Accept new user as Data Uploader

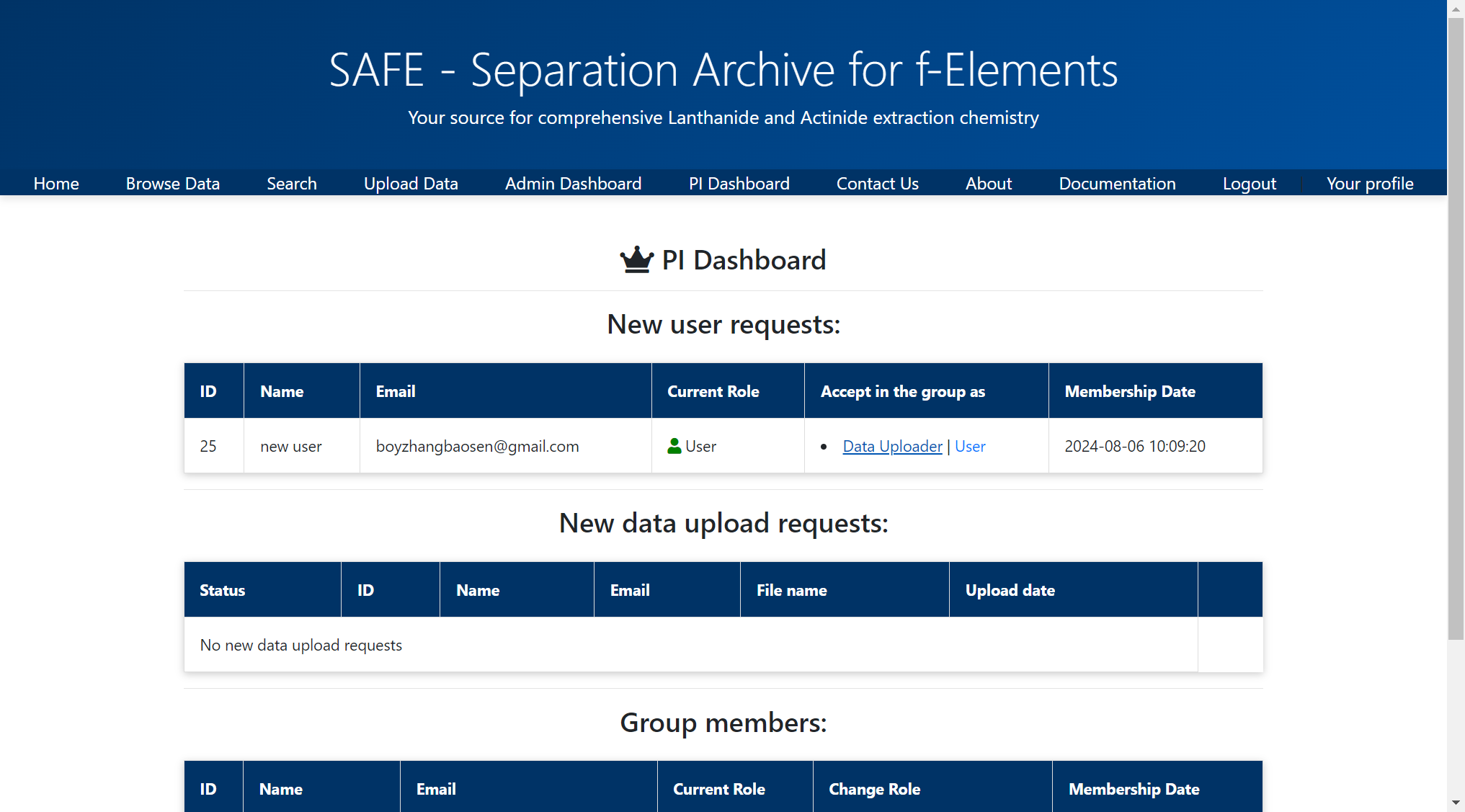892,446
